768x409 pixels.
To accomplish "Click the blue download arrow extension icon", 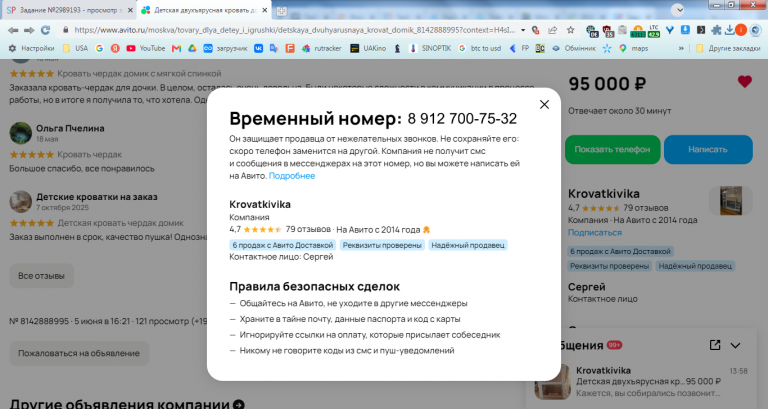I will [x=685, y=30].
